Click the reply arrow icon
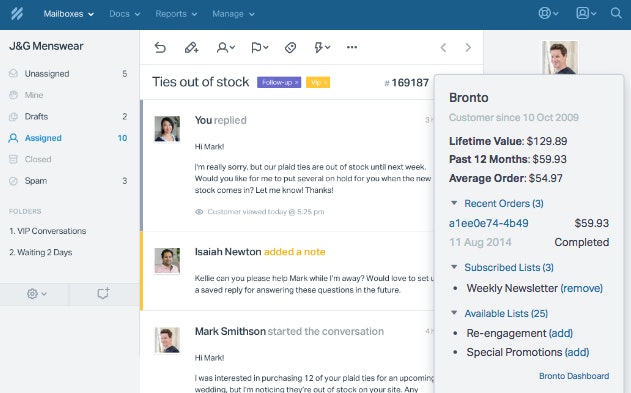 pyautogui.click(x=160, y=47)
